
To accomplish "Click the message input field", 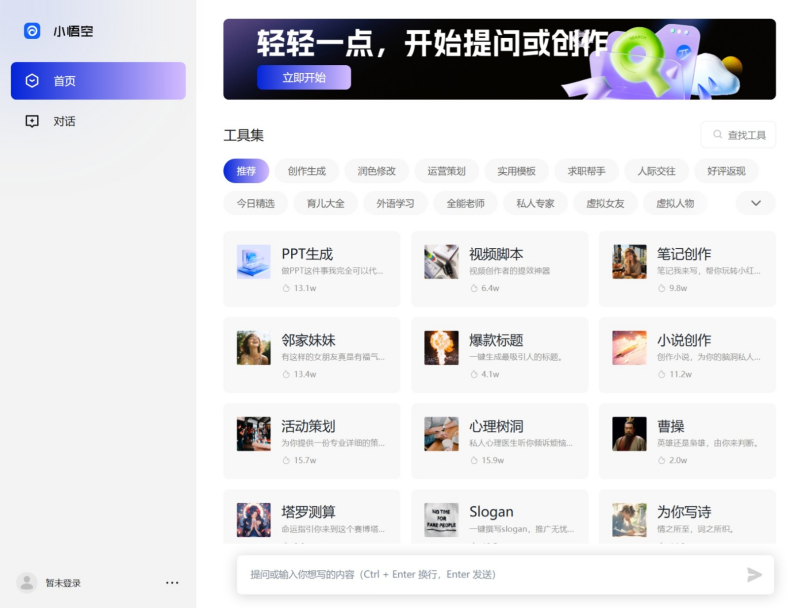I will pyautogui.click(x=490, y=574).
